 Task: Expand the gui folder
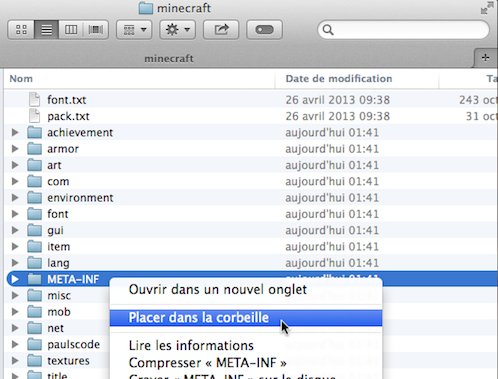point(15,230)
